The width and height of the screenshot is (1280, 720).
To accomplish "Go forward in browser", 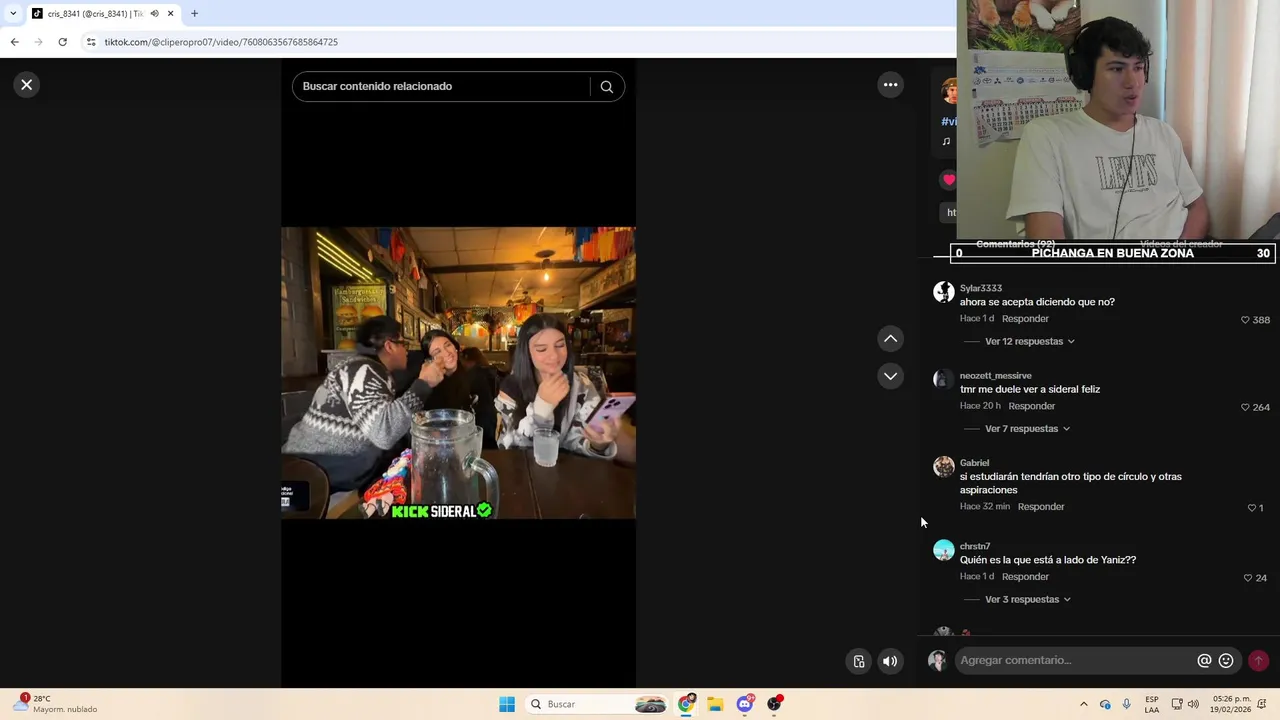I will click(x=38, y=42).
